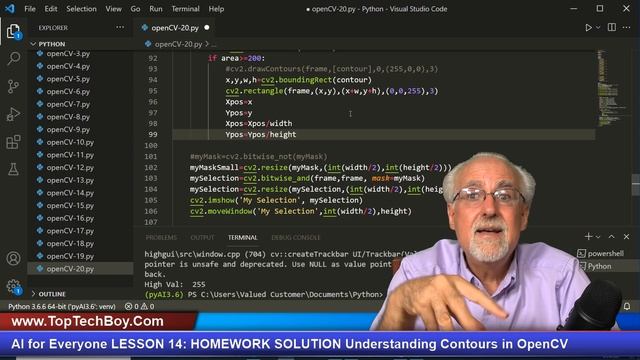This screenshot has height=360, width=640.
Task: Open the Selection menu
Action: point(81,9)
